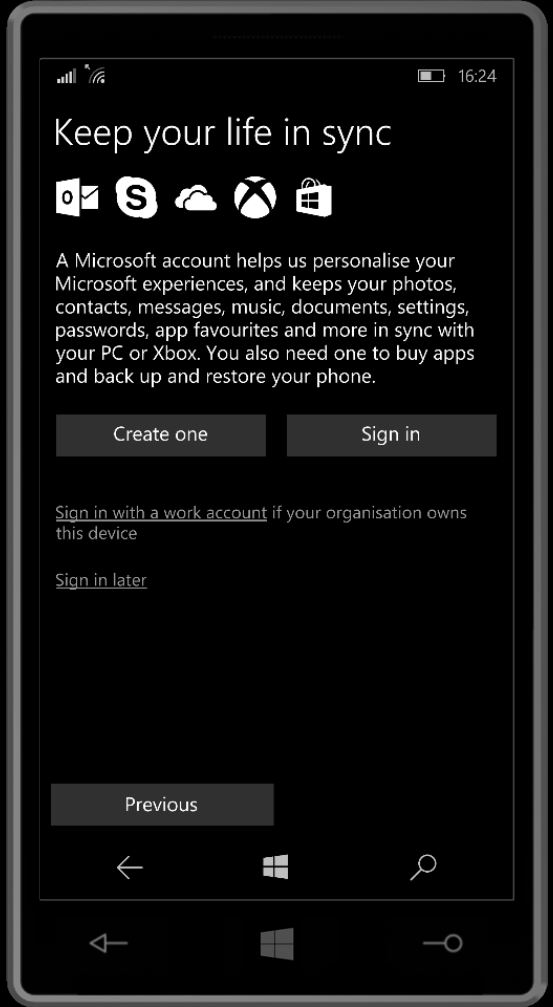Check the Wi-Fi status icon
This screenshot has height=1007, width=553.
pyautogui.click(x=94, y=74)
